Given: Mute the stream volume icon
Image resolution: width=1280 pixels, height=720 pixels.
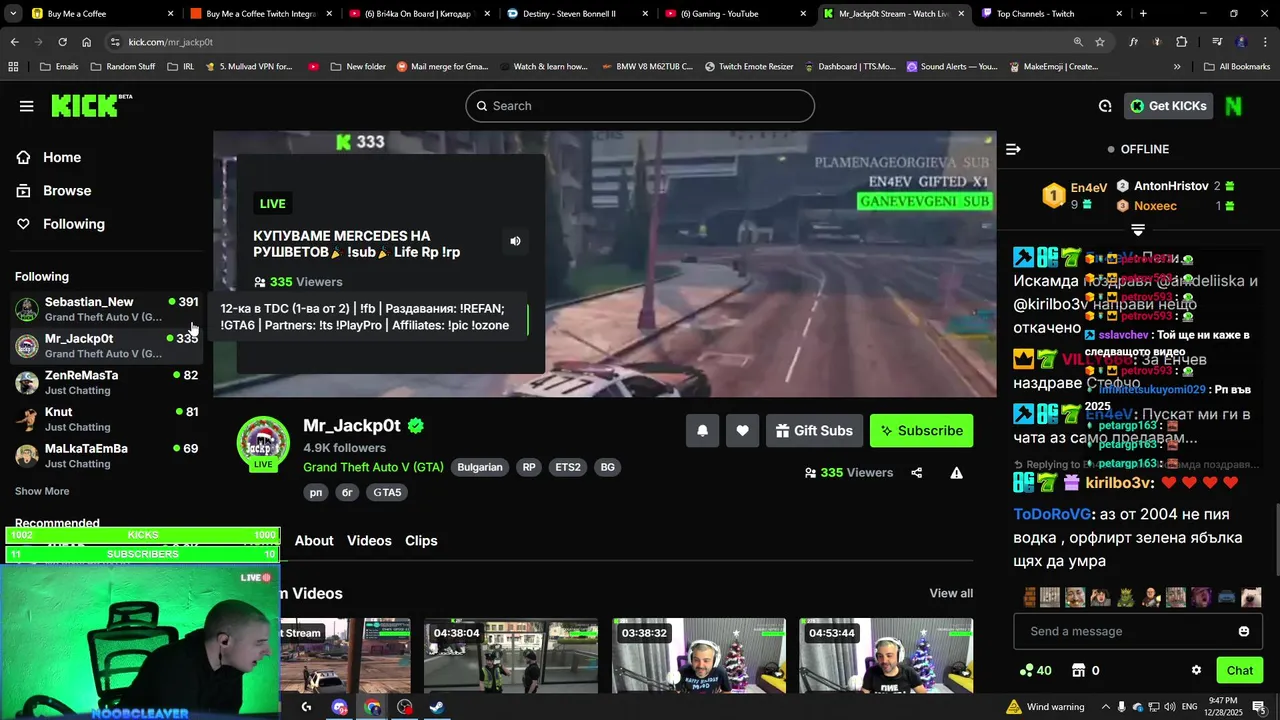Looking at the screenshot, I should pyautogui.click(x=515, y=241).
